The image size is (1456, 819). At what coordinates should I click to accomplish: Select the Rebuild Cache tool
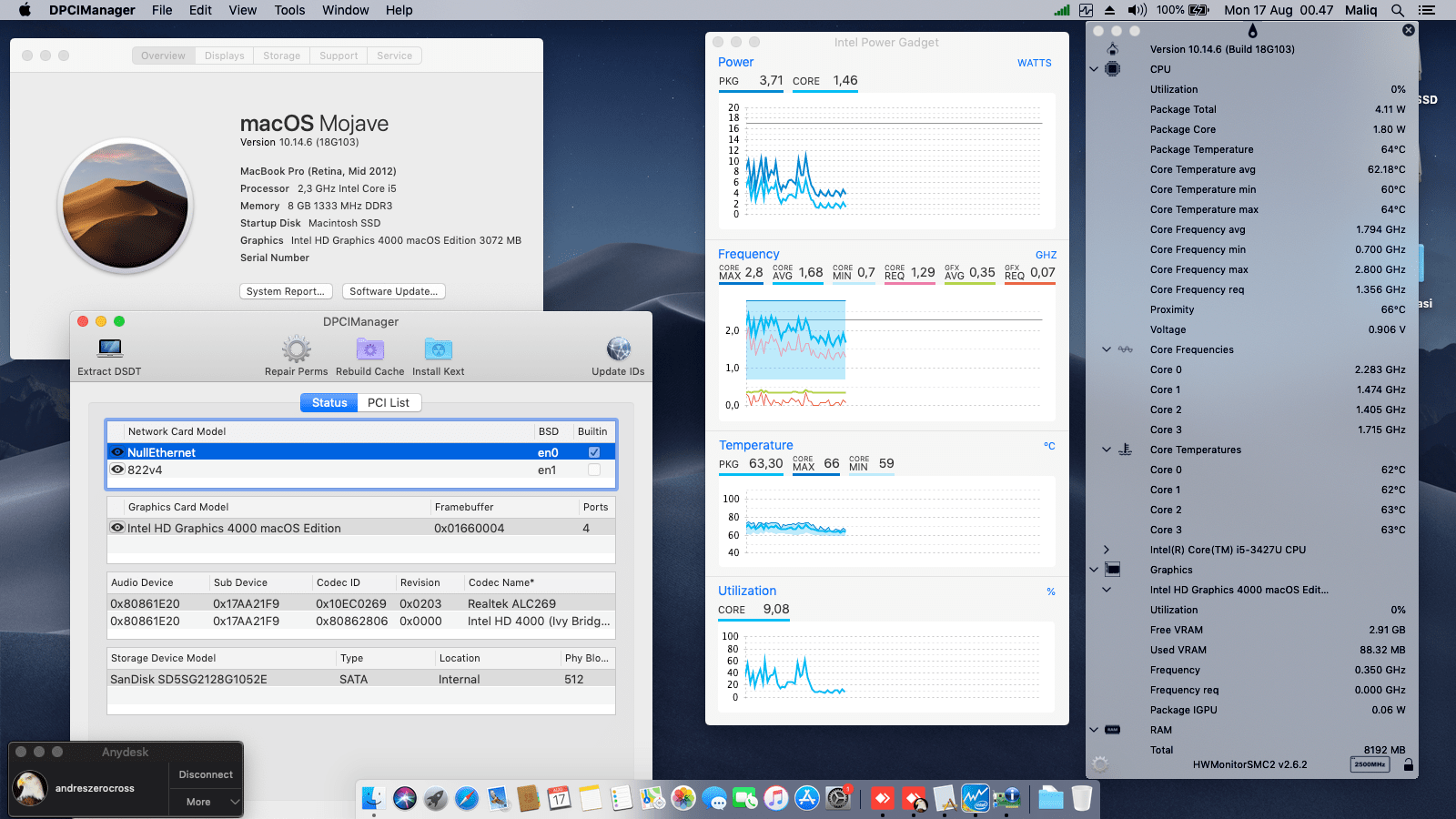point(369,348)
